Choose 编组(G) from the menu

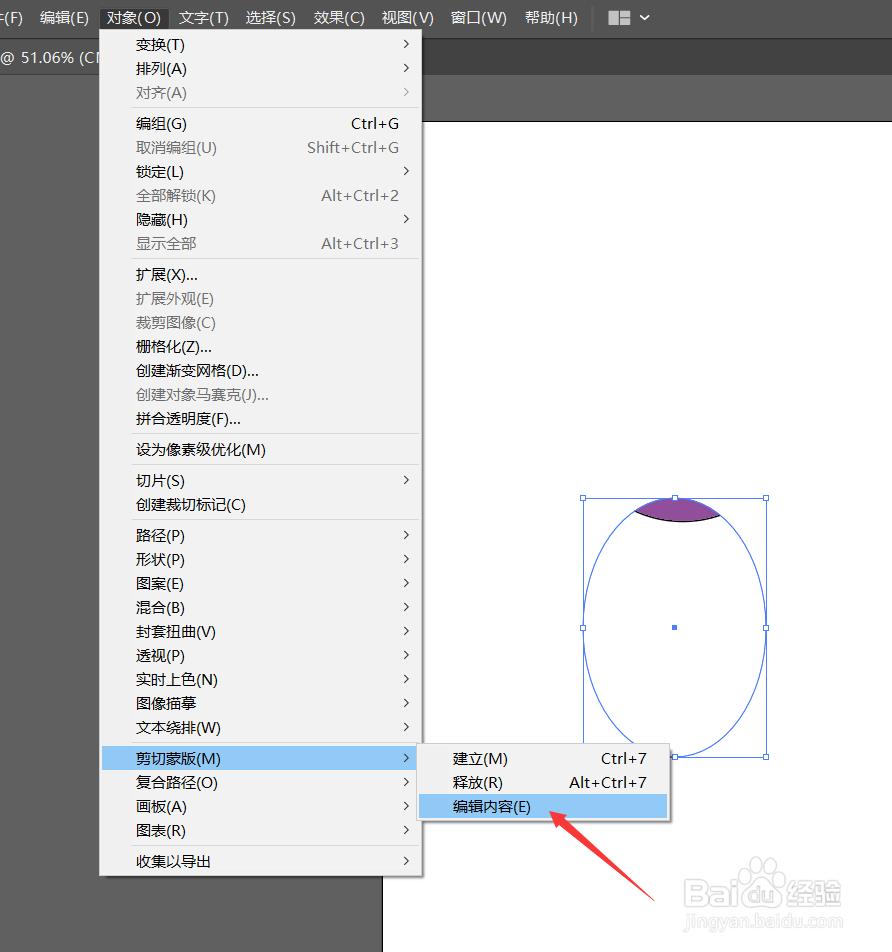point(260,124)
